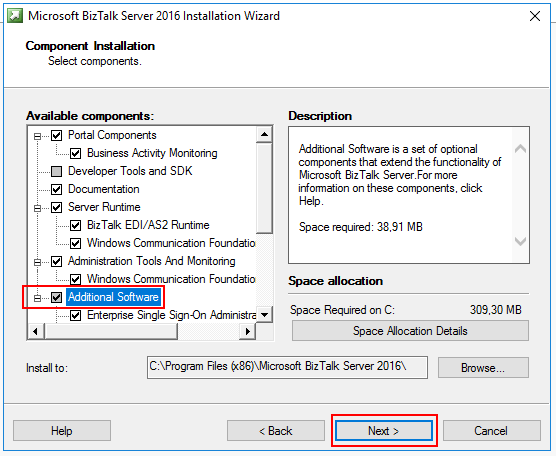Click the components list scroll up arrow
Viewport: 556px width, 456px height.
tap(264, 134)
